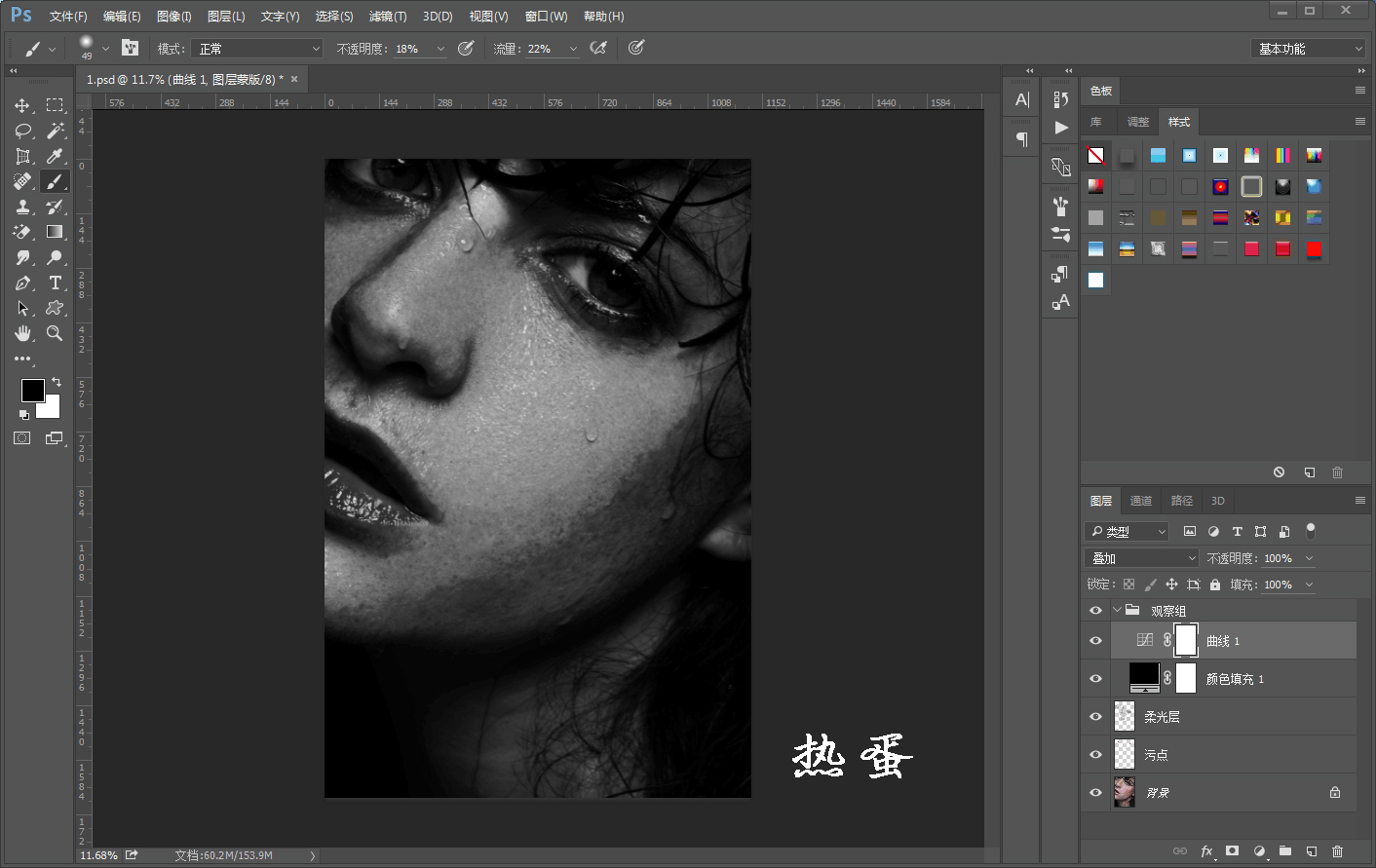Clear style button in Styles panel
The image size is (1376, 868).
point(1279,472)
